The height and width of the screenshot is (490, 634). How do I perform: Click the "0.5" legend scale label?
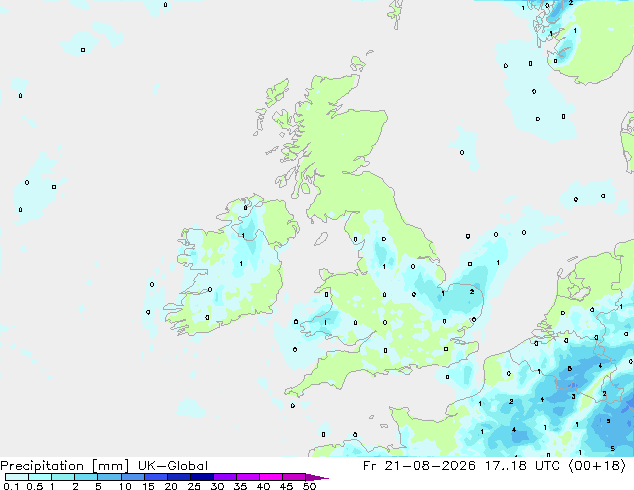(35, 486)
